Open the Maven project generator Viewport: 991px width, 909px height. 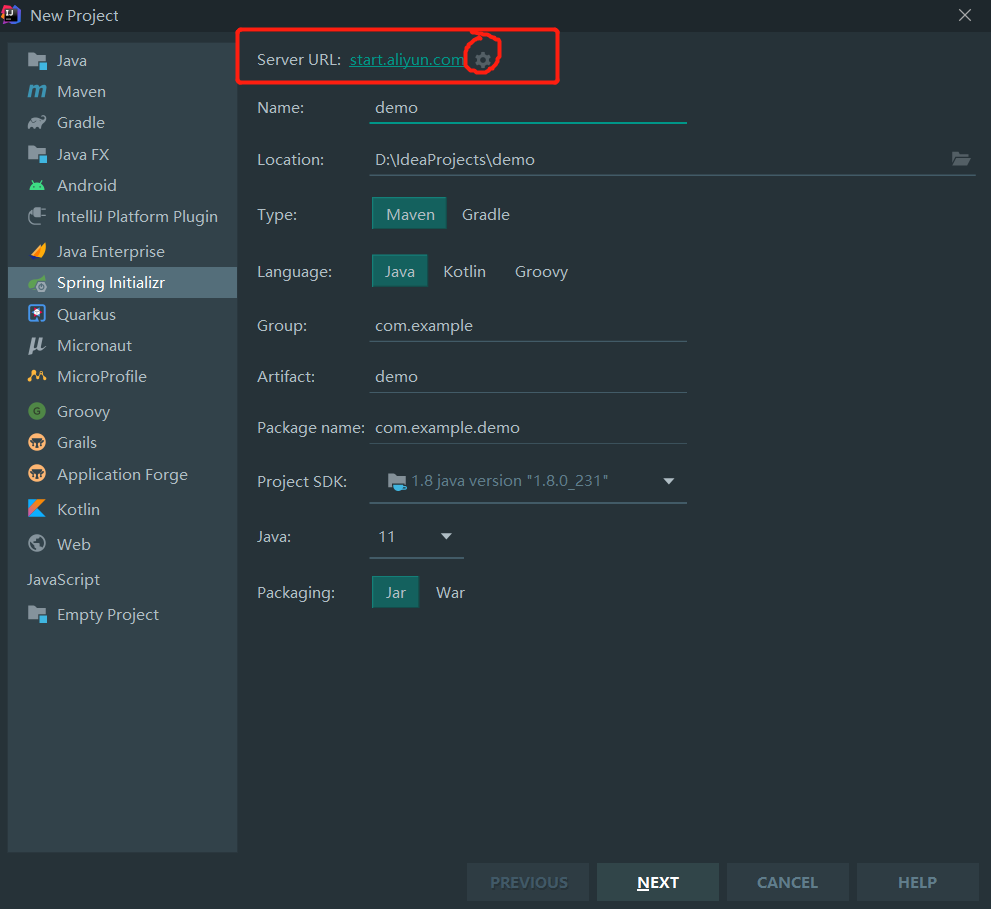point(80,91)
